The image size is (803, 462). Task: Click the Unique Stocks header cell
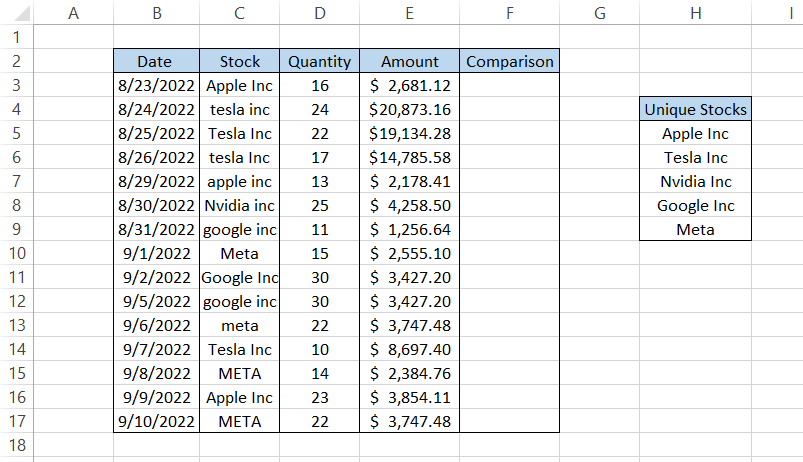coord(695,109)
